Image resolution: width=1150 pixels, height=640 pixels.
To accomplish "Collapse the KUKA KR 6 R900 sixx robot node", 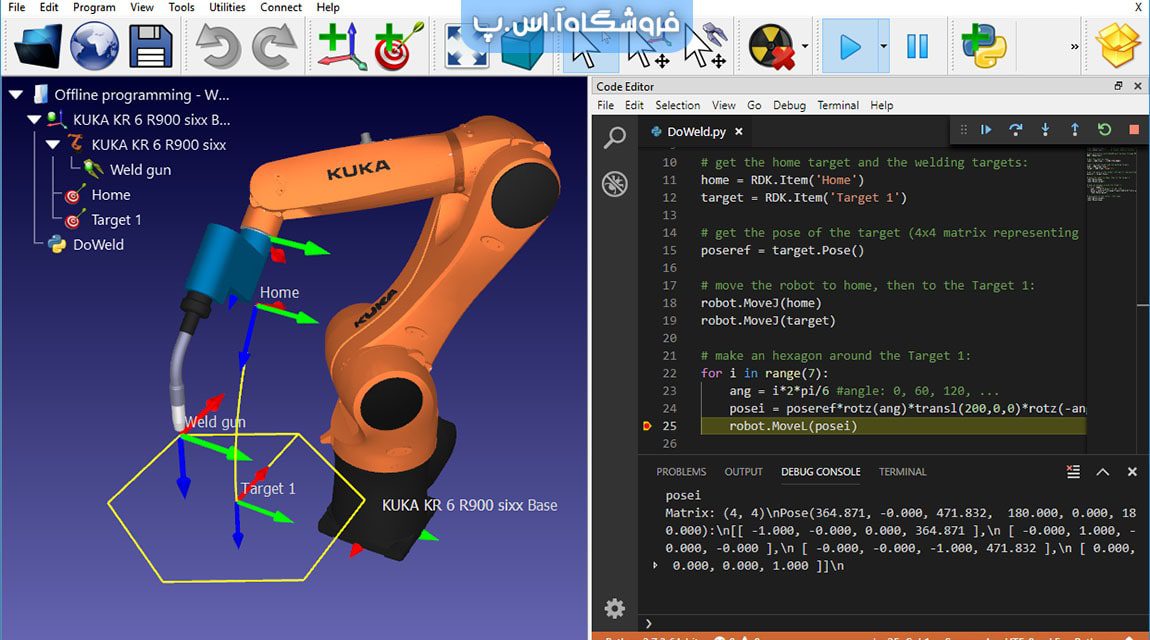I will [54, 145].
